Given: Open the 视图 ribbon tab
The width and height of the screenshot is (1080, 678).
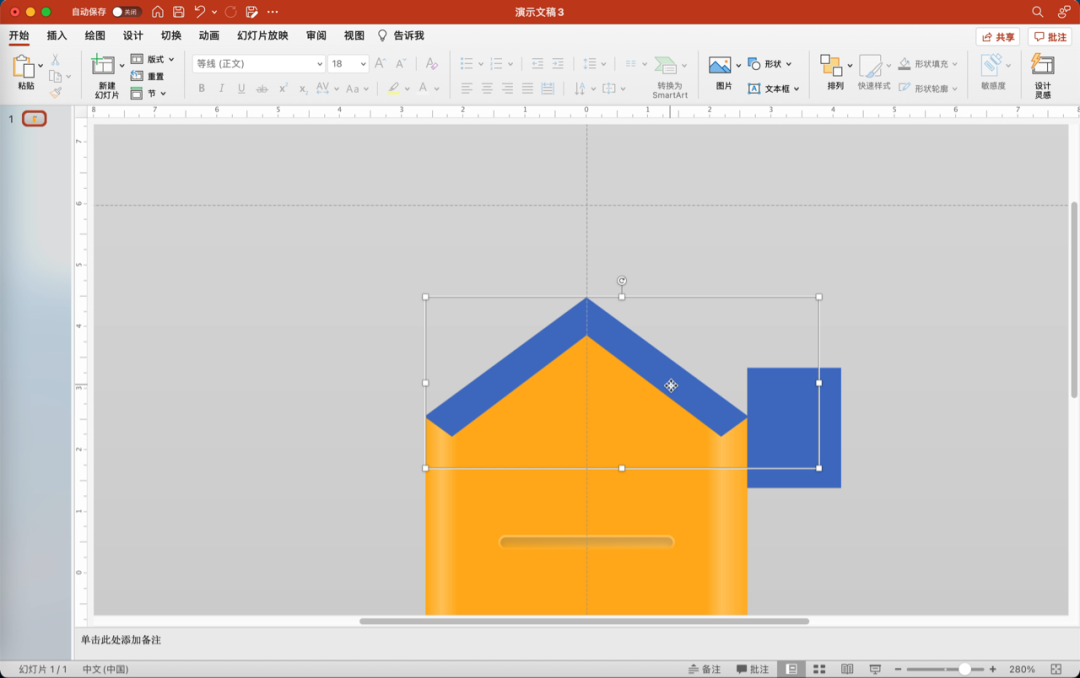Looking at the screenshot, I should (354, 36).
